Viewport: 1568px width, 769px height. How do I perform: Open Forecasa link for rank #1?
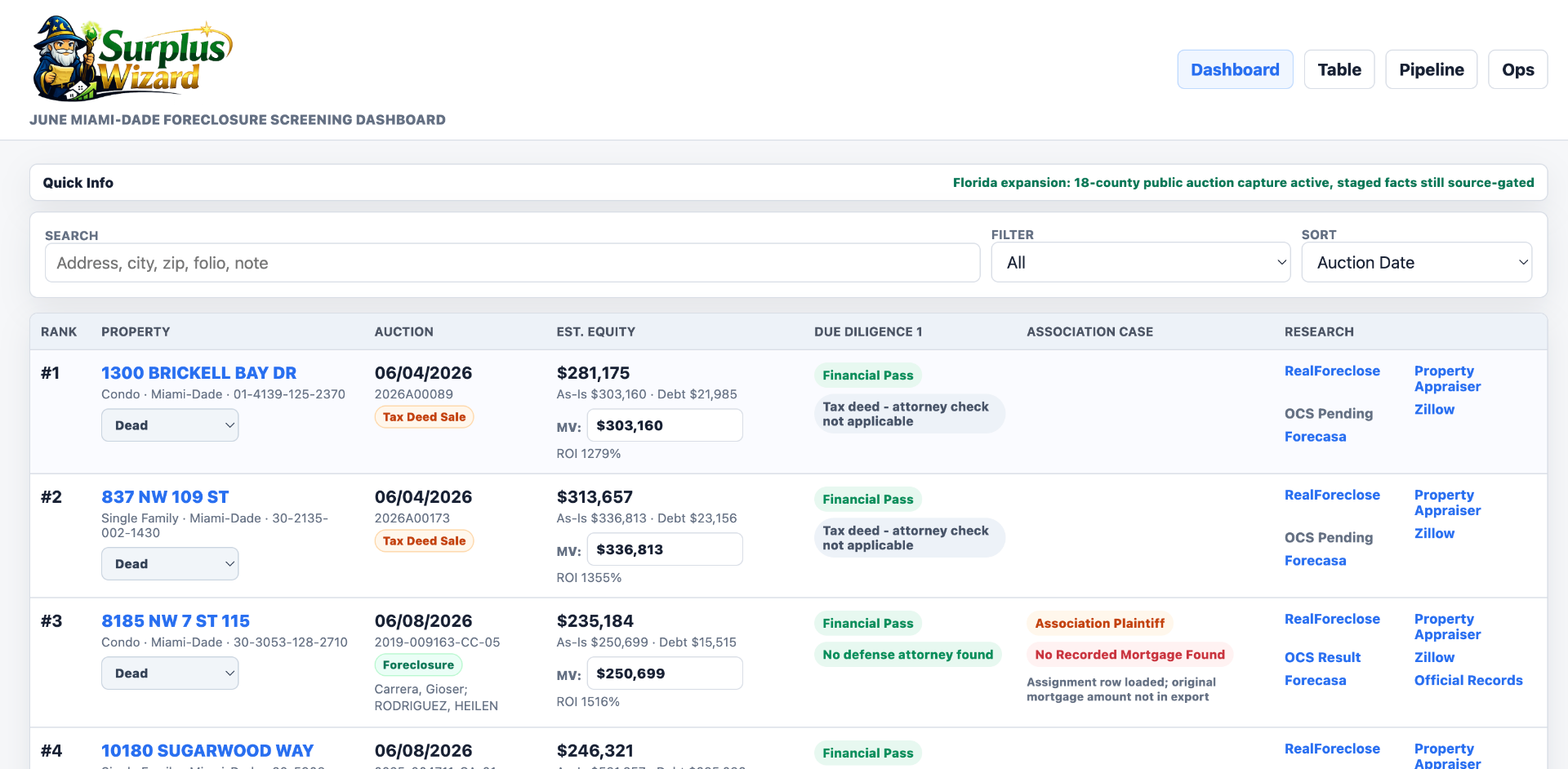1315,437
